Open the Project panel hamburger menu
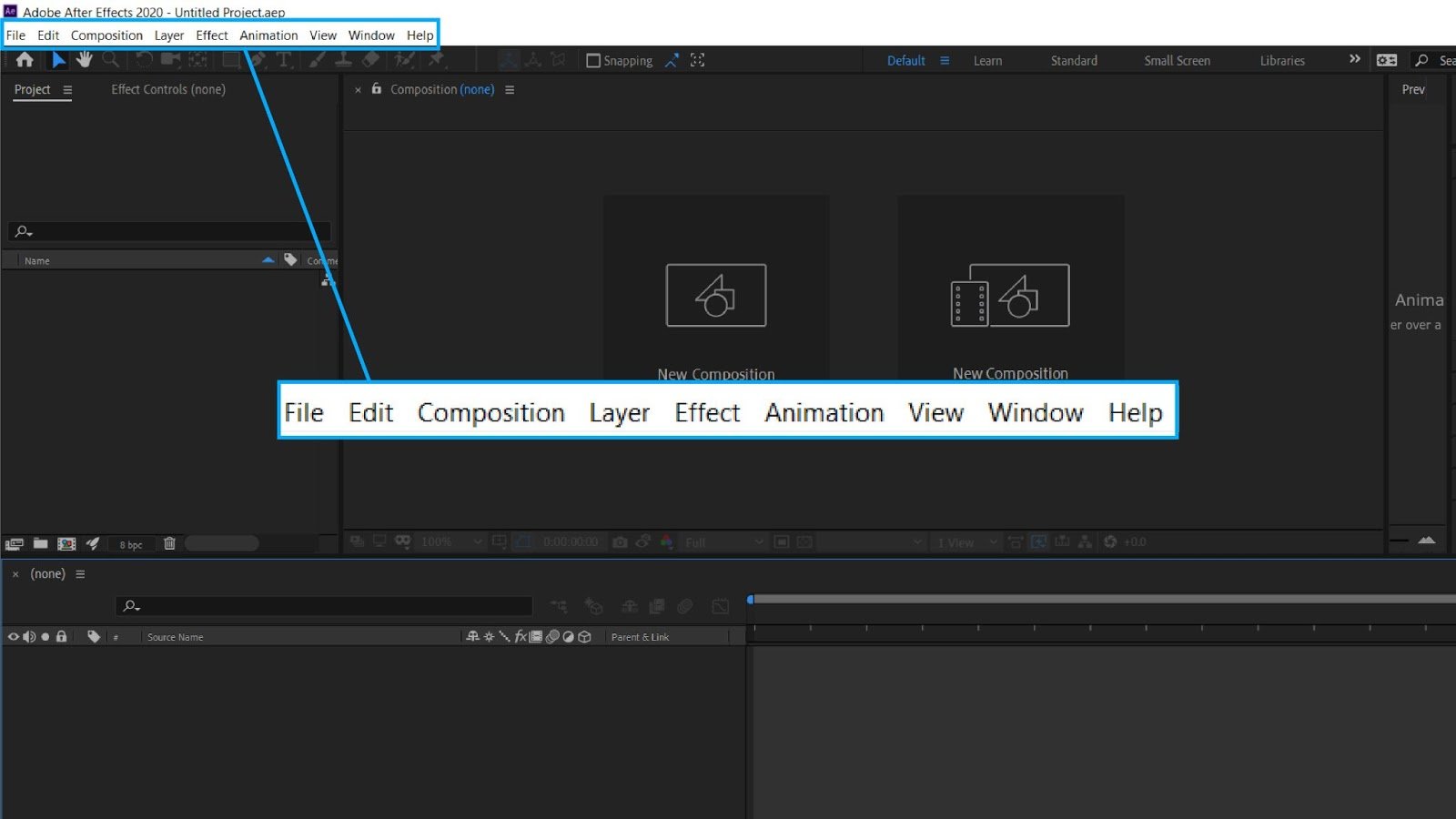 [67, 90]
